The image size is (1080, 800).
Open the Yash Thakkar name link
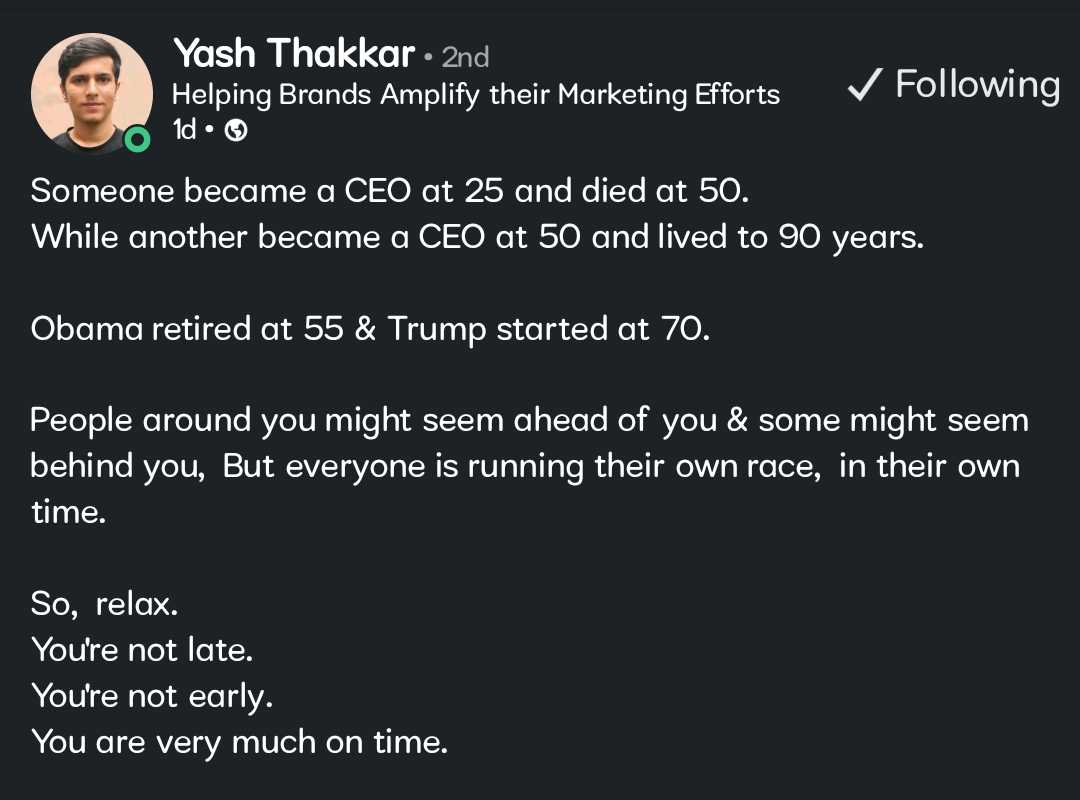click(x=294, y=54)
